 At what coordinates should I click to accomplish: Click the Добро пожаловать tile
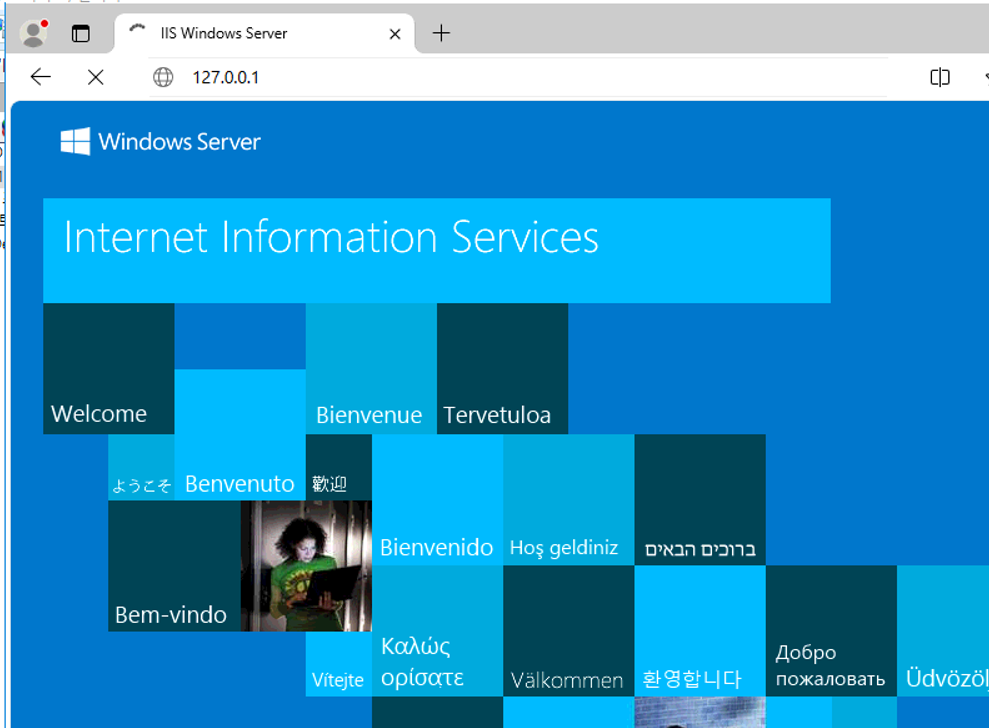(831, 631)
